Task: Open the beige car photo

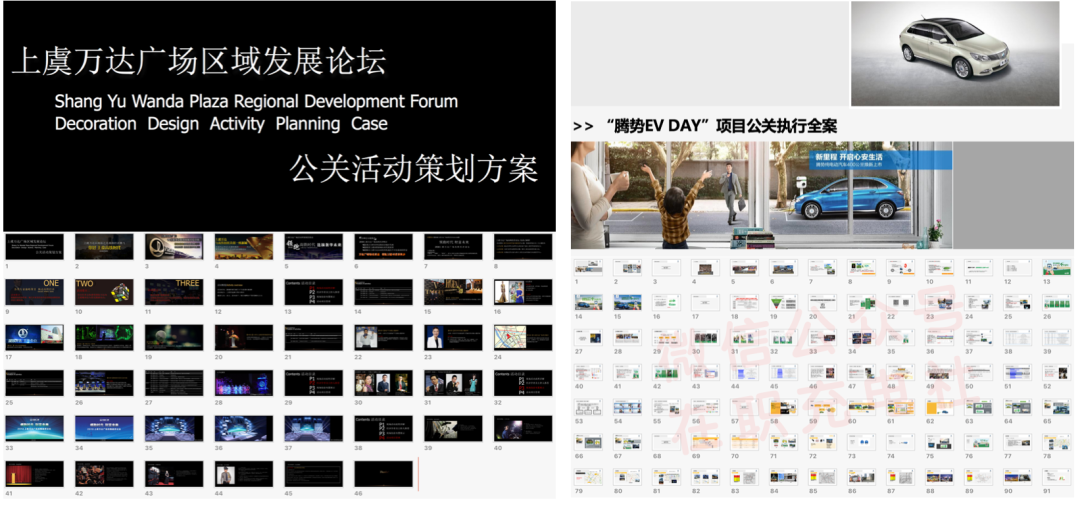Action: [955, 54]
